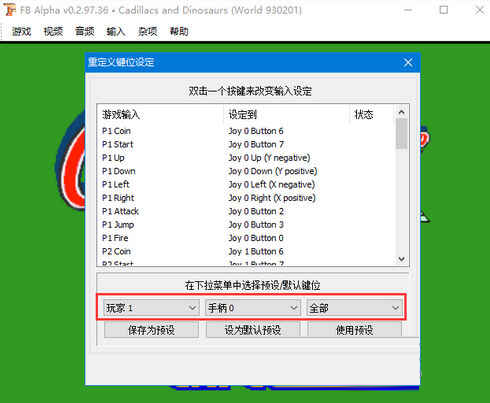
Task: Open the 音频 menu
Action: (85, 31)
